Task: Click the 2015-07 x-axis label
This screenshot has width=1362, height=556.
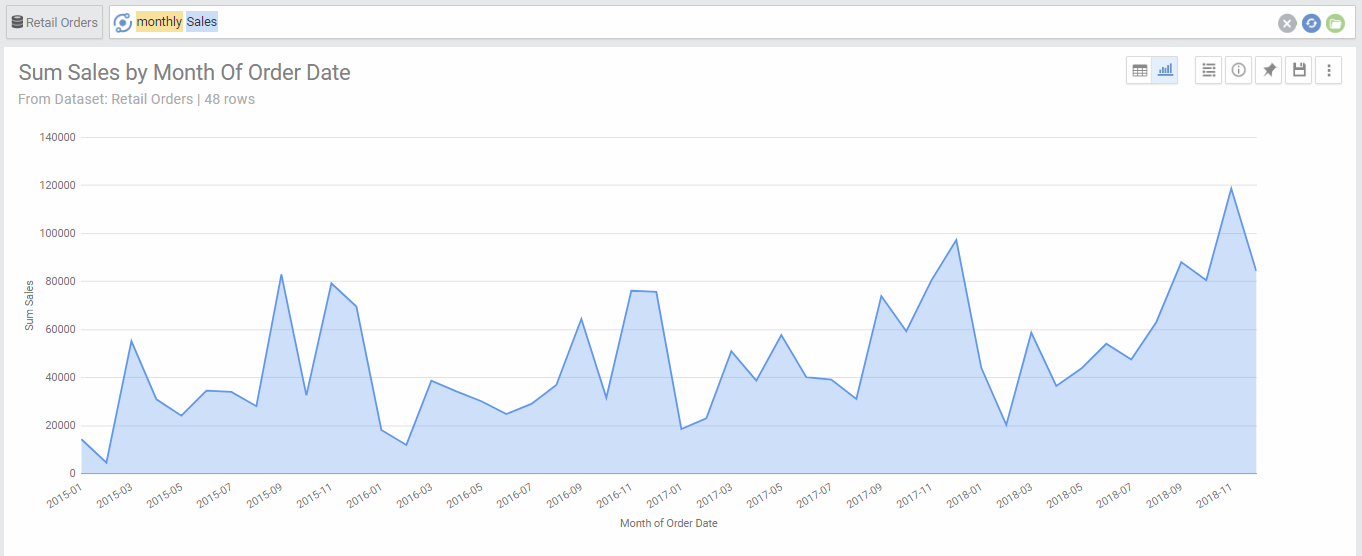Action: 214,495
